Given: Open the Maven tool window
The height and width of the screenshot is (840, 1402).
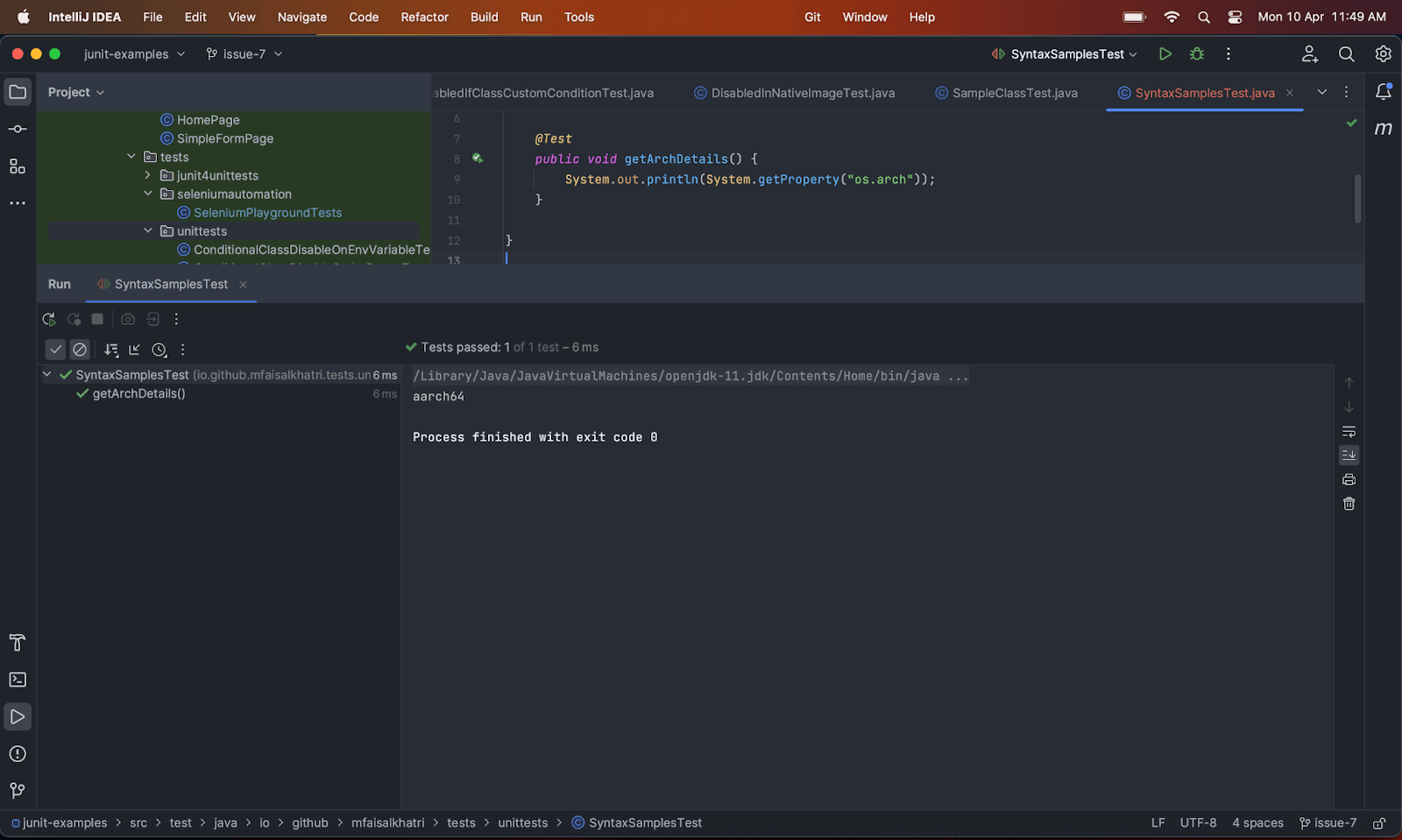Looking at the screenshot, I should point(1383,129).
